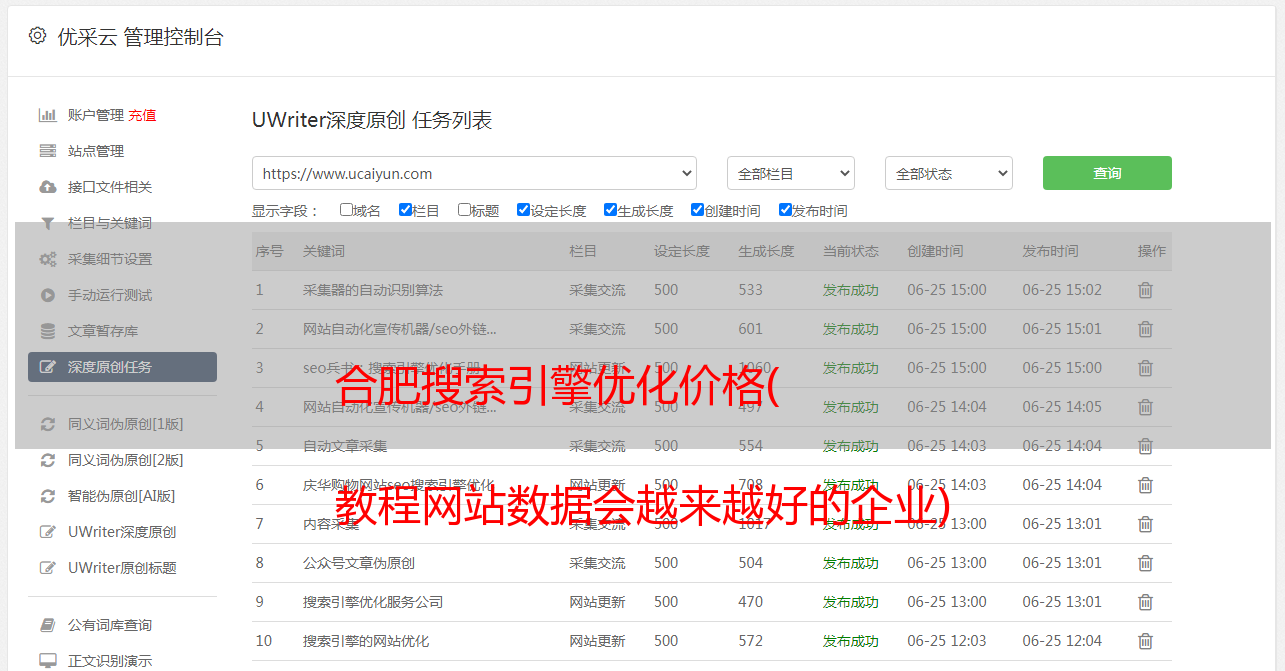The image size is (1285, 671).
Task: Click the refresh icon for 智能伪原创[AI版]
Action: tap(47, 496)
